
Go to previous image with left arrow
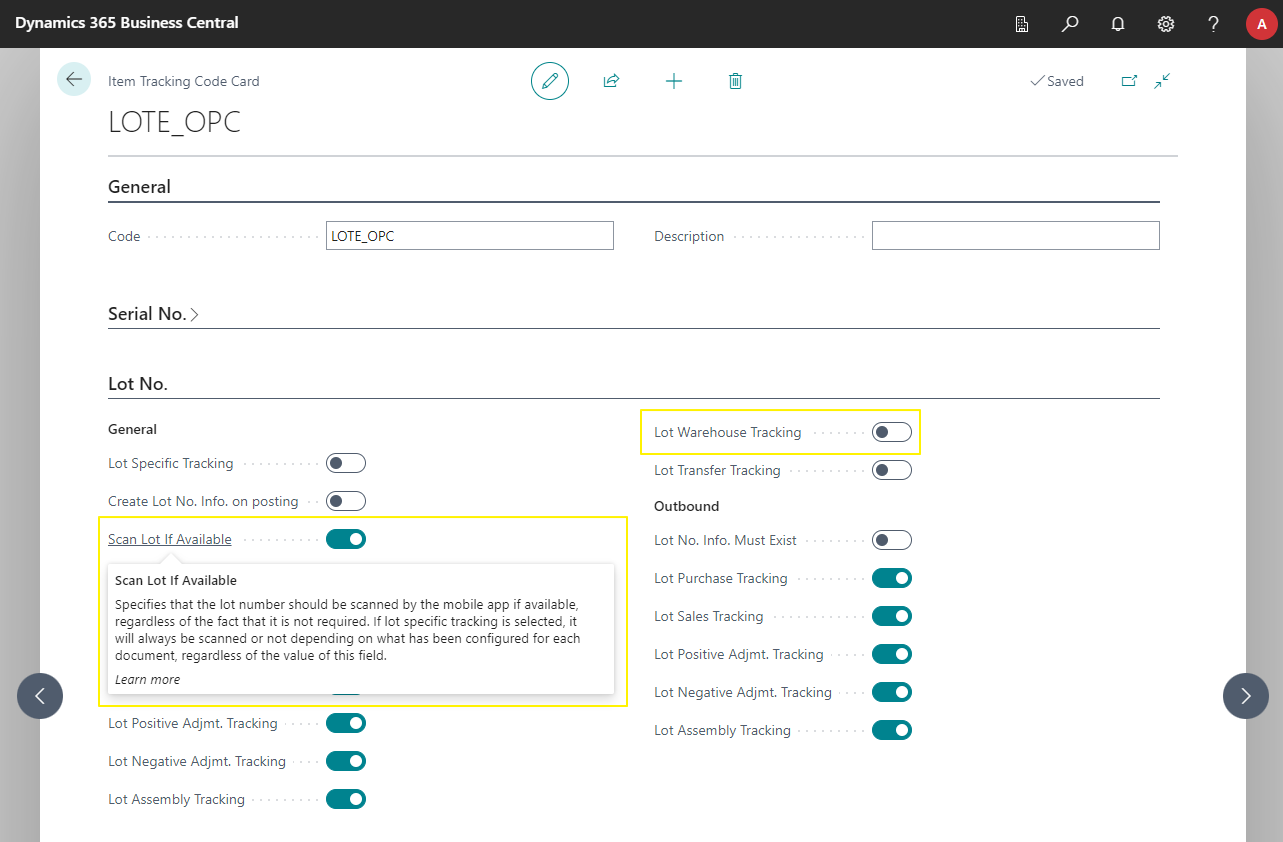click(40, 696)
